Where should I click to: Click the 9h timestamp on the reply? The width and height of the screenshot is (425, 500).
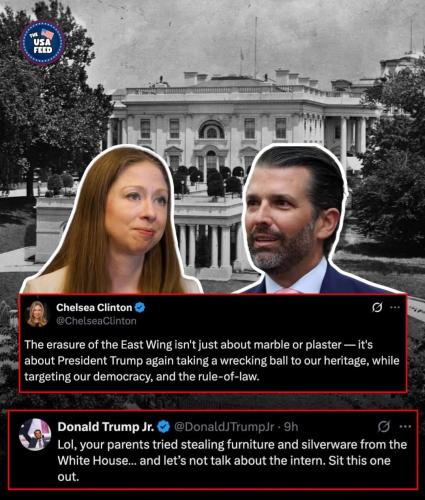pos(291,427)
